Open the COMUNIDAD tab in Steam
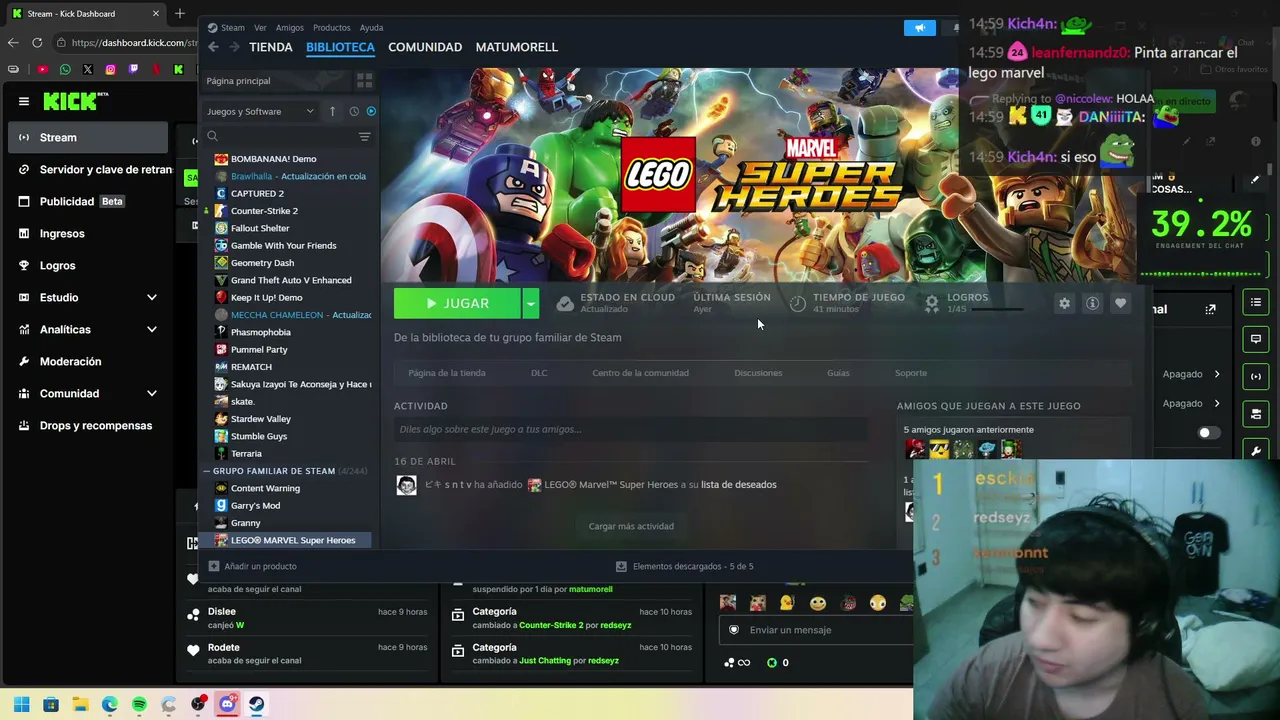The width and height of the screenshot is (1280, 720). (425, 47)
